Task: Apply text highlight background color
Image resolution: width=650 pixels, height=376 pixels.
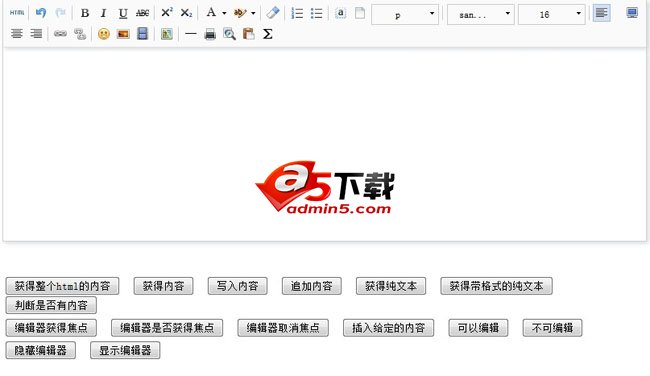Action: tap(240, 13)
